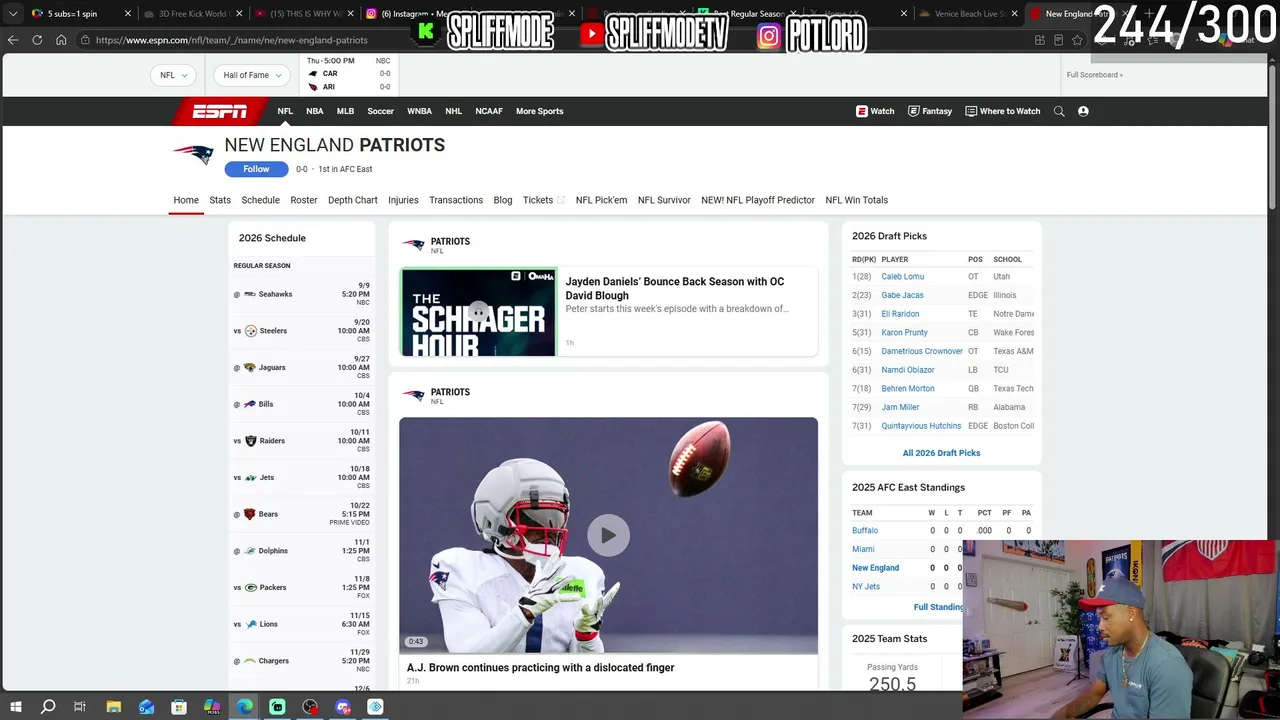Open the Hall of Fame dropdown in the scoreboard
Viewport: 1280px width, 720px height.
click(252, 75)
